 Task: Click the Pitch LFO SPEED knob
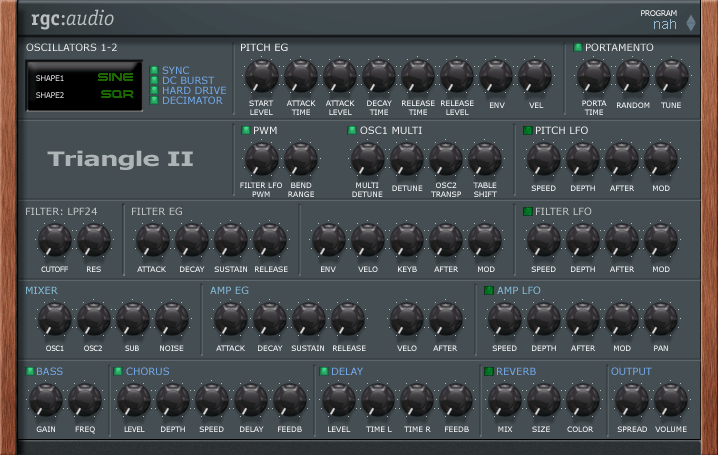tap(544, 159)
